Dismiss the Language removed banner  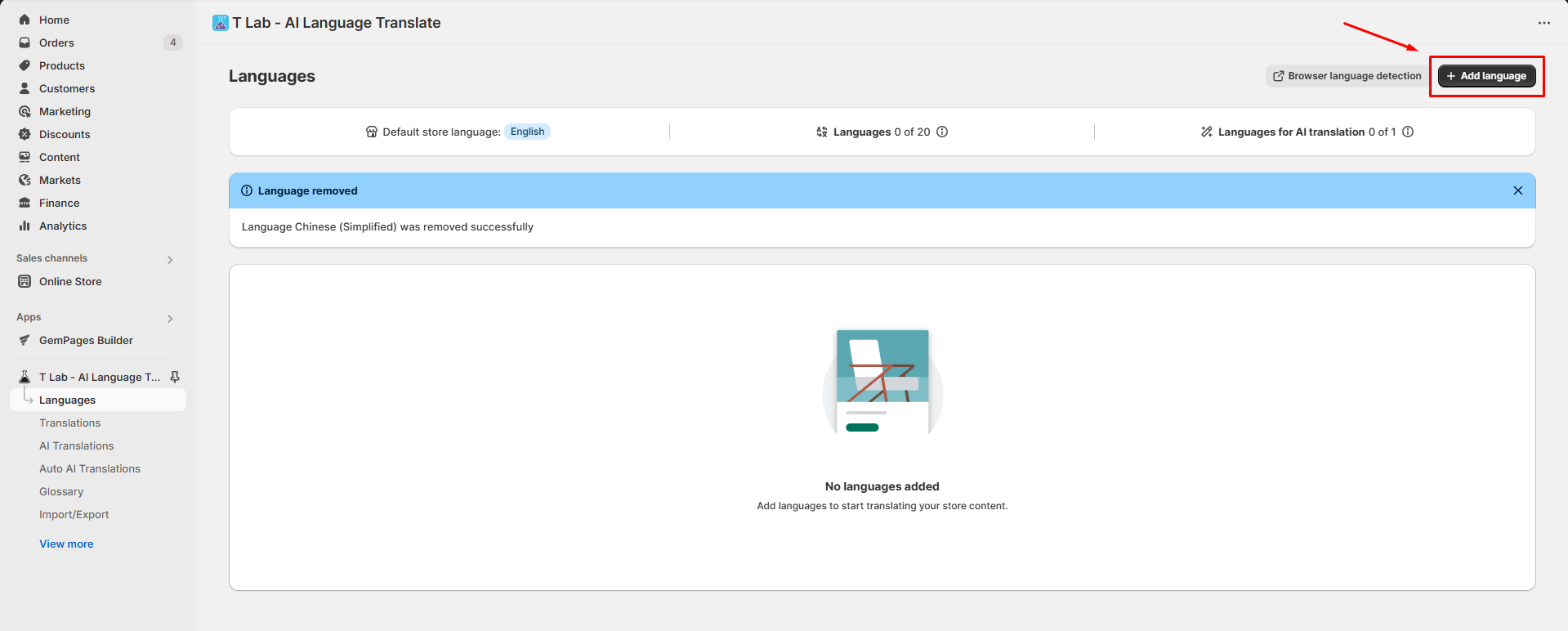[1518, 190]
